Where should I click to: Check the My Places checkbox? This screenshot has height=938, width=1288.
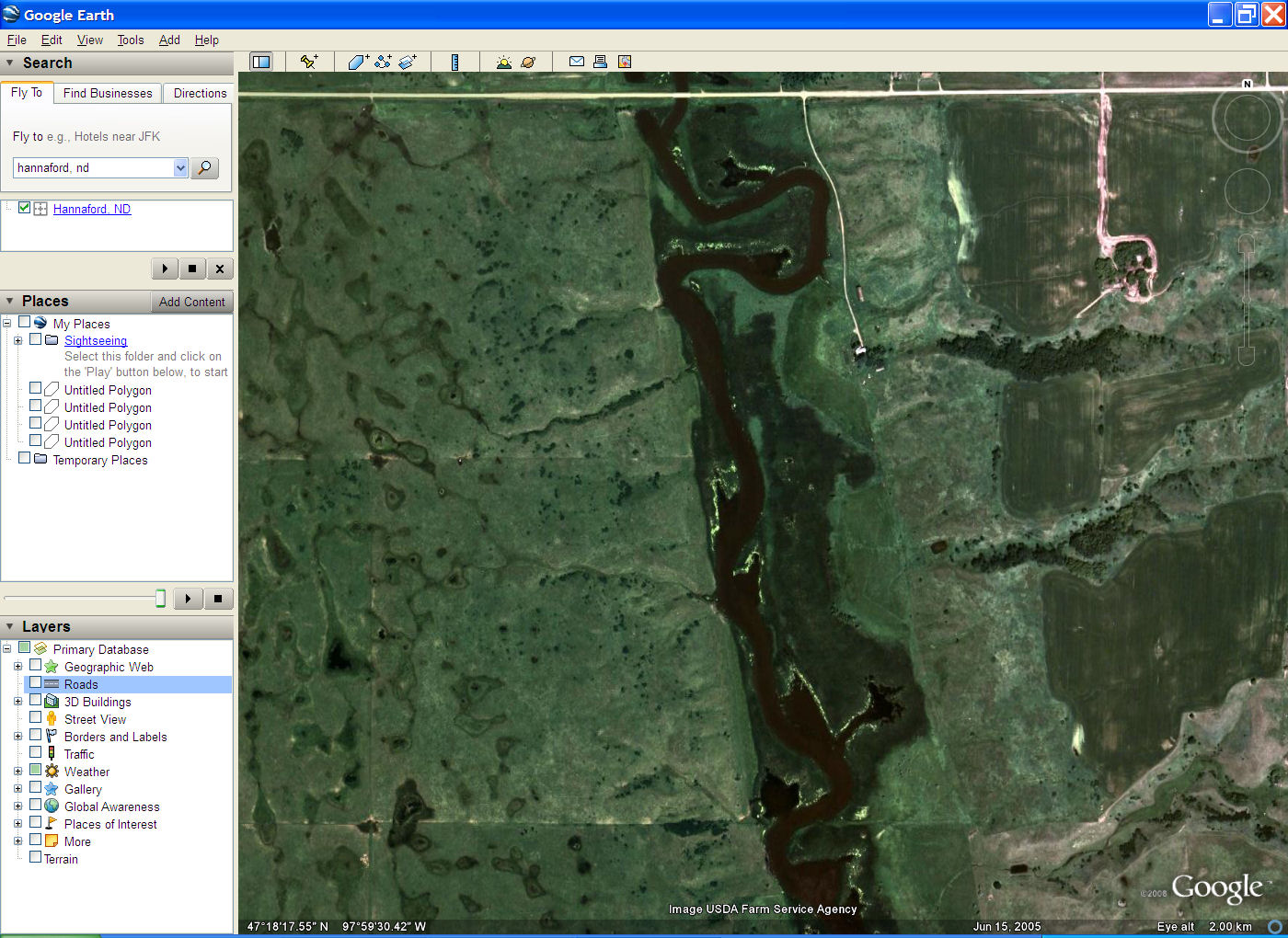(25, 323)
